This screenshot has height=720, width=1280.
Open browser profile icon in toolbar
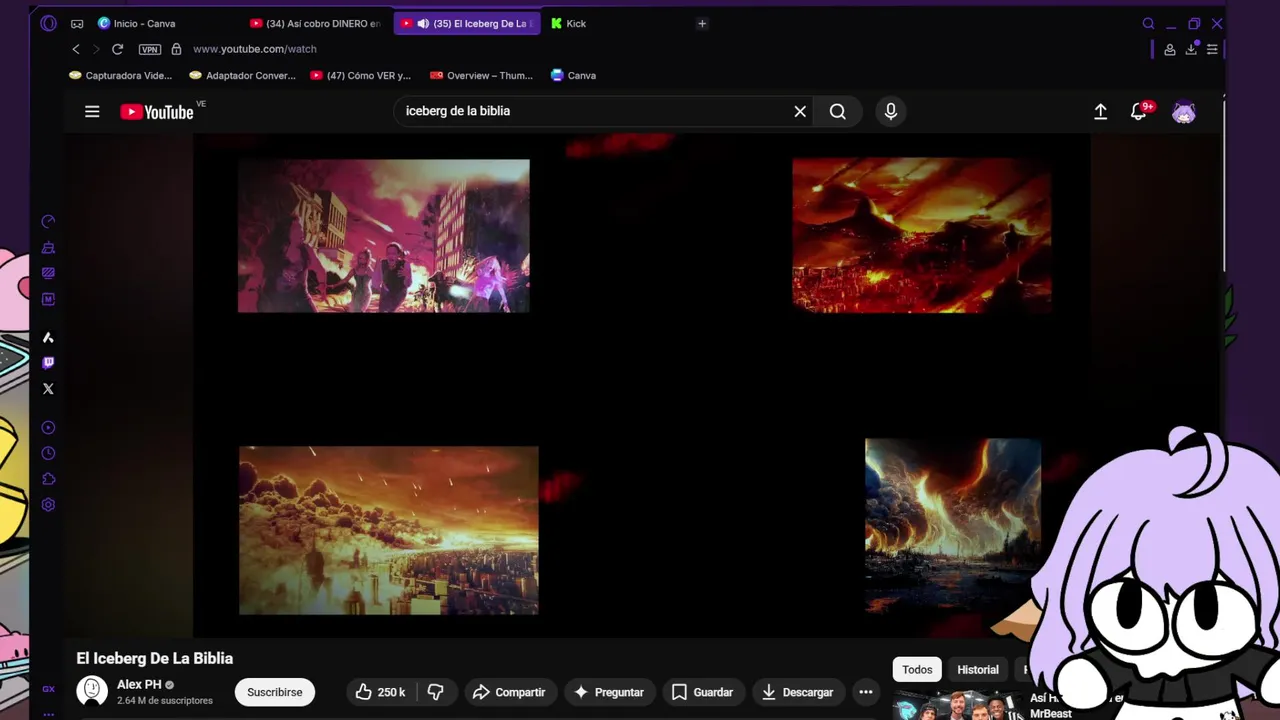[x=1170, y=49]
